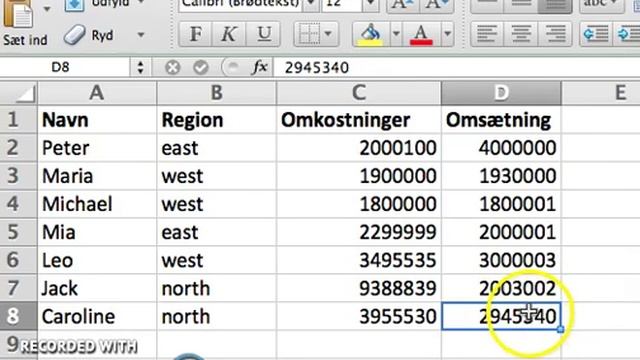Open the font color dropdown arrow
This screenshot has height=360, width=640.
(x=447, y=34)
